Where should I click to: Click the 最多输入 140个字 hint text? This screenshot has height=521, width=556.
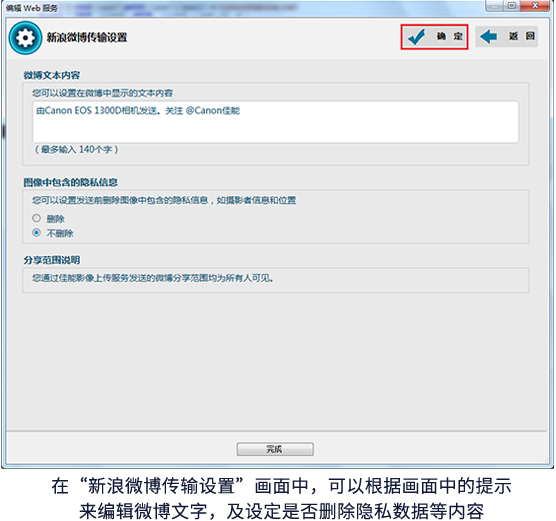click(x=76, y=149)
